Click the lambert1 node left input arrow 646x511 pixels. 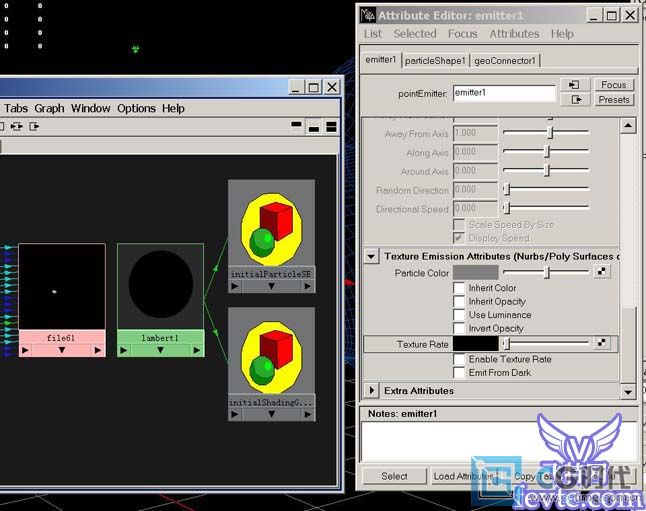click(x=124, y=350)
